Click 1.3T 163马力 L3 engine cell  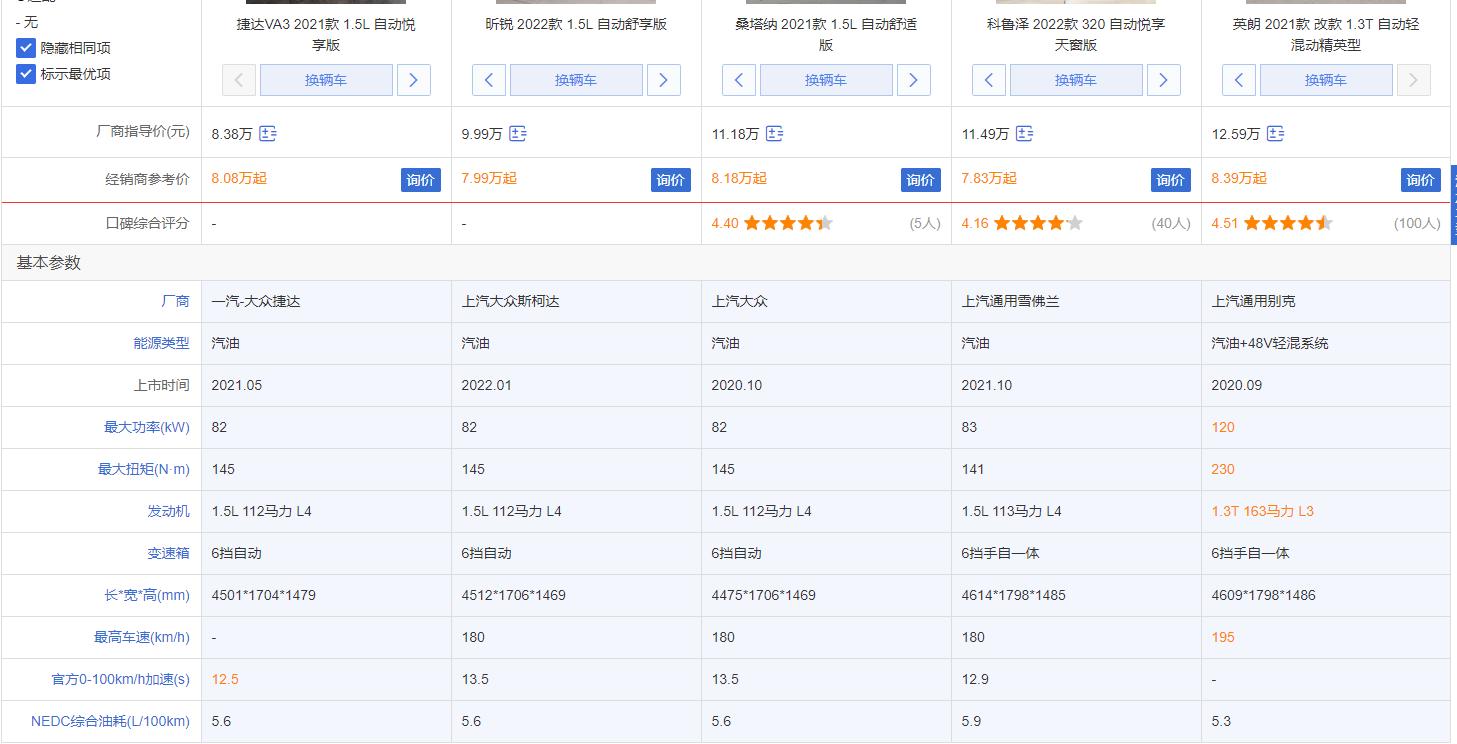(x=1262, y=511)
